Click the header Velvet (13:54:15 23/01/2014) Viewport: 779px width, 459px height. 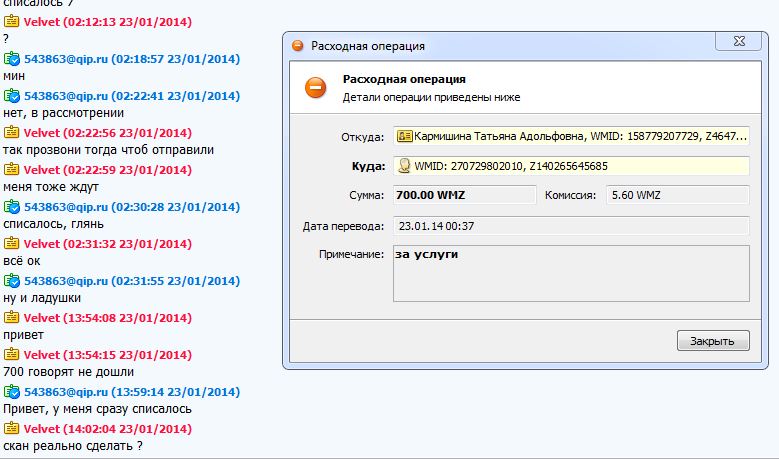point(108,355)
